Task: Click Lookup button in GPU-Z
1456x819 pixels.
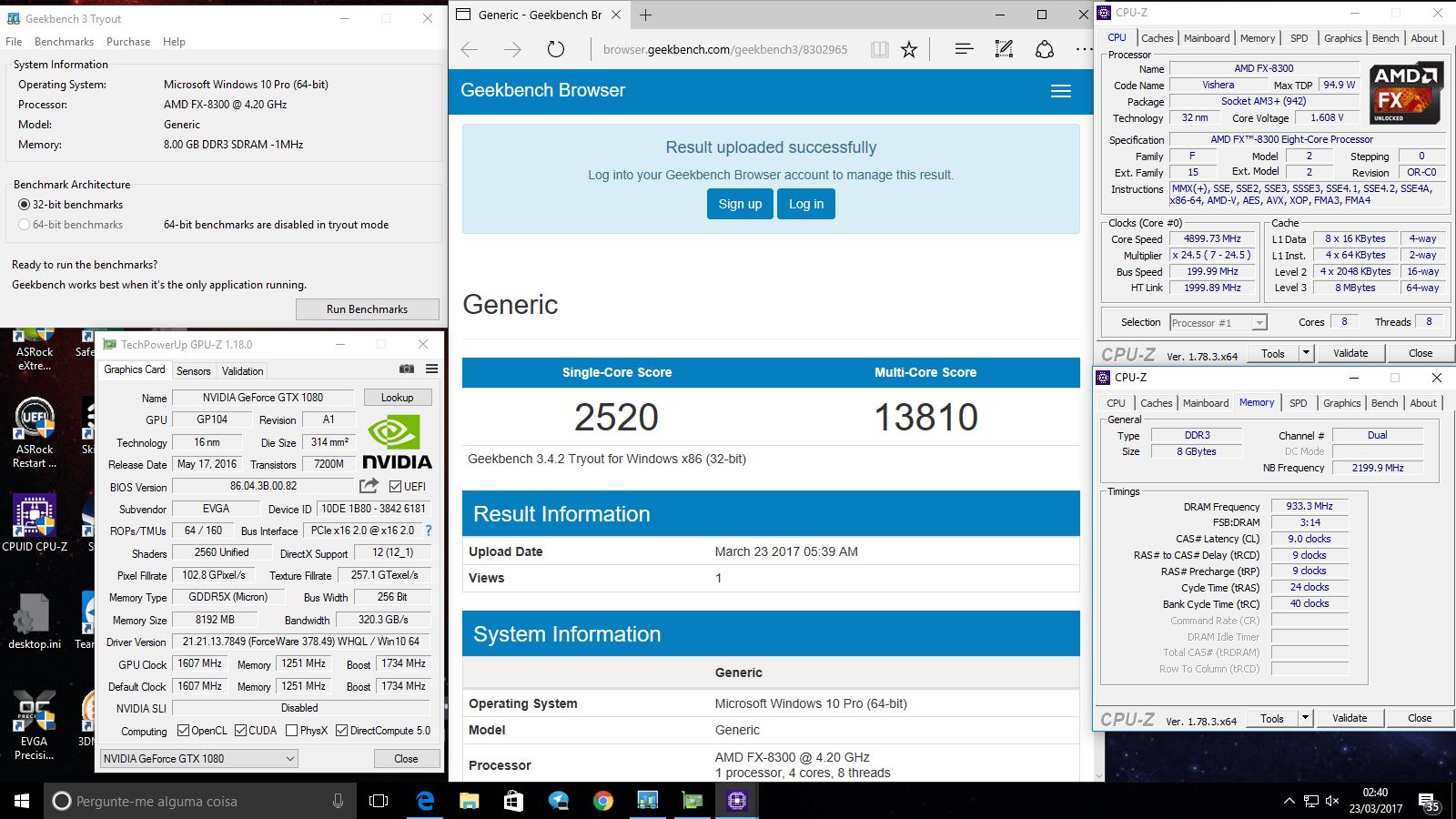Action: pos(397,398)
